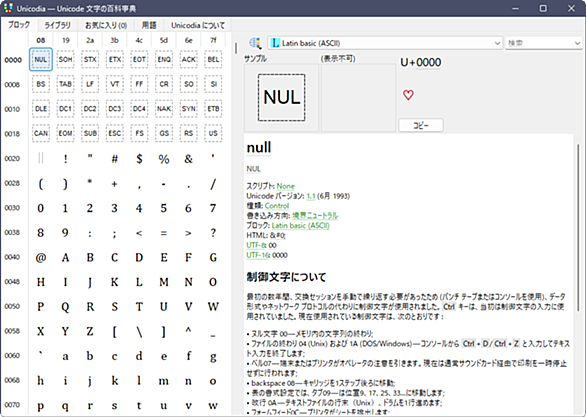Select the BS control character cell
This screenshot has height=417, width=586.
click(x=41, y=84)
